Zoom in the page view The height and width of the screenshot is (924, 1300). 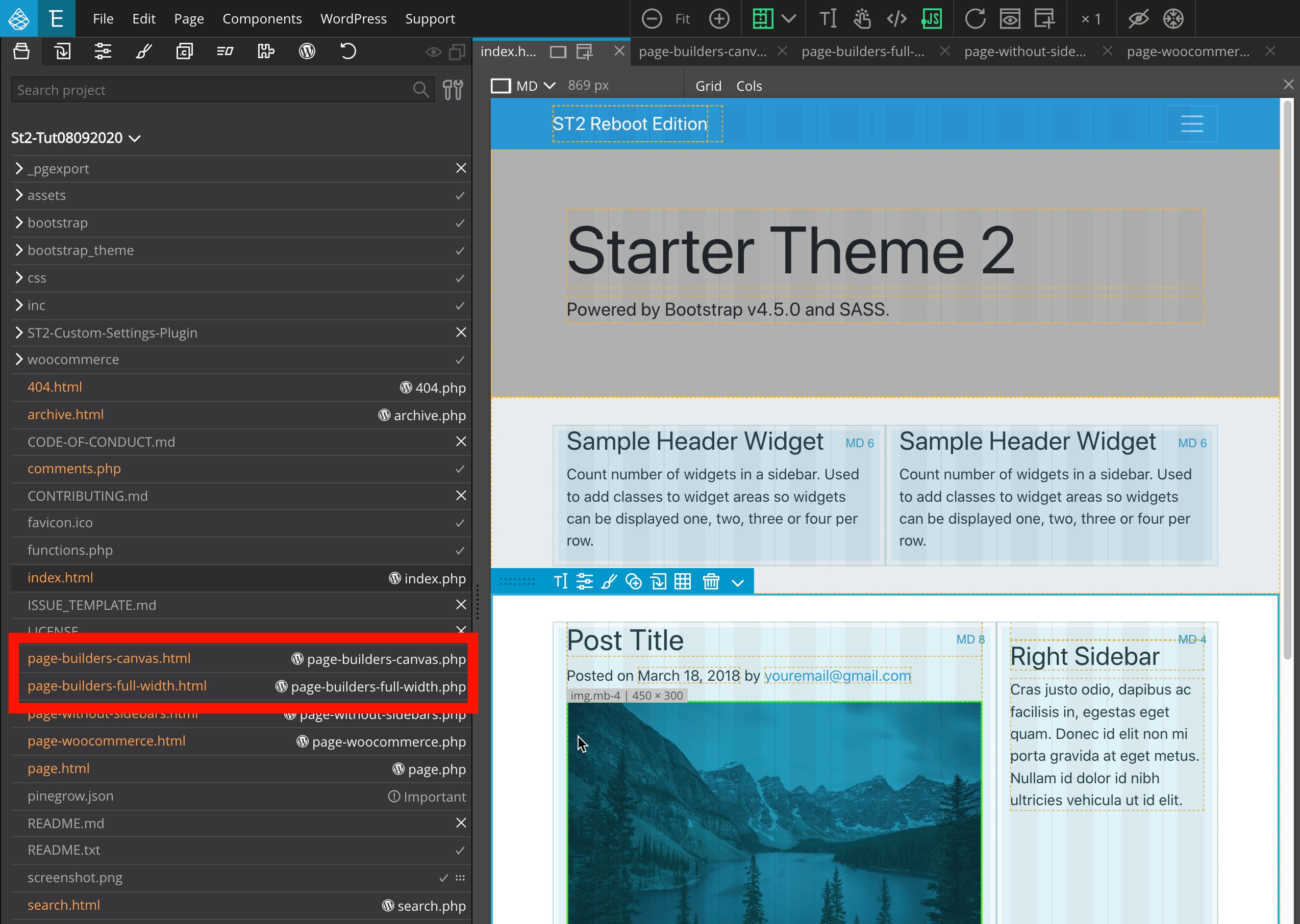719,19
